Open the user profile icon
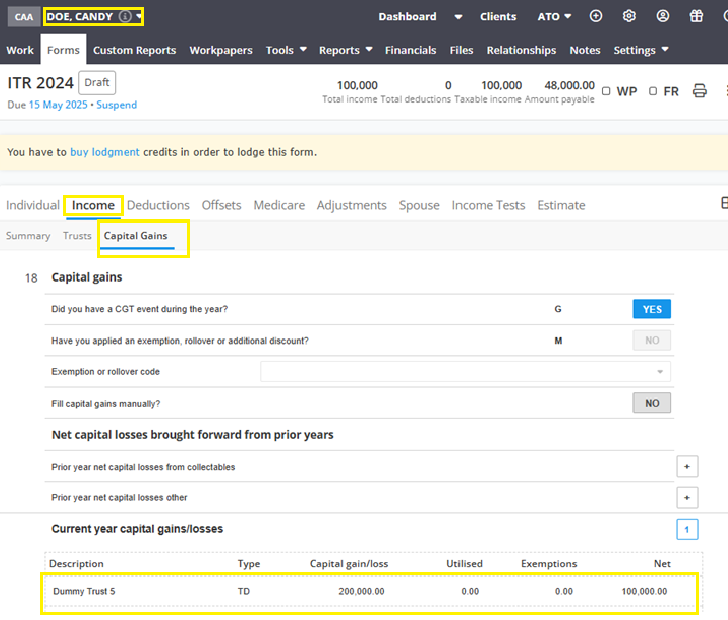Viewport: 728px width, 620px height. pyautogui.click(x=663, y=16)
